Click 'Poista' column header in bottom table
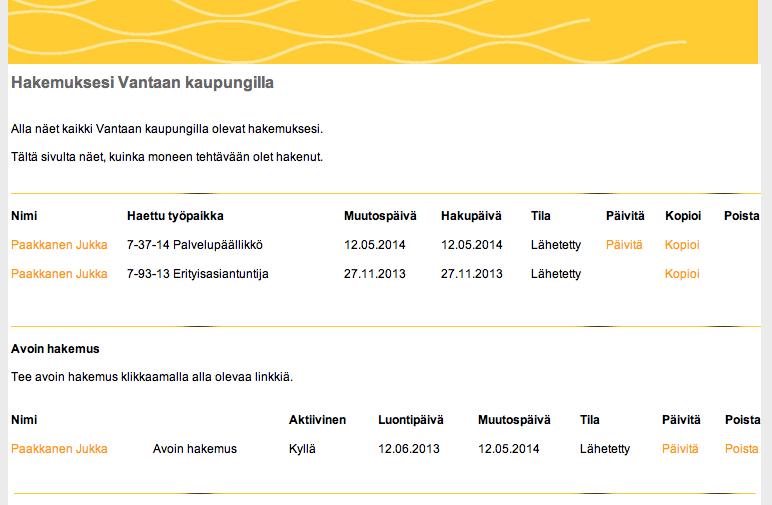This screenshot has height=505, width=772. click(x=742, y=420)
